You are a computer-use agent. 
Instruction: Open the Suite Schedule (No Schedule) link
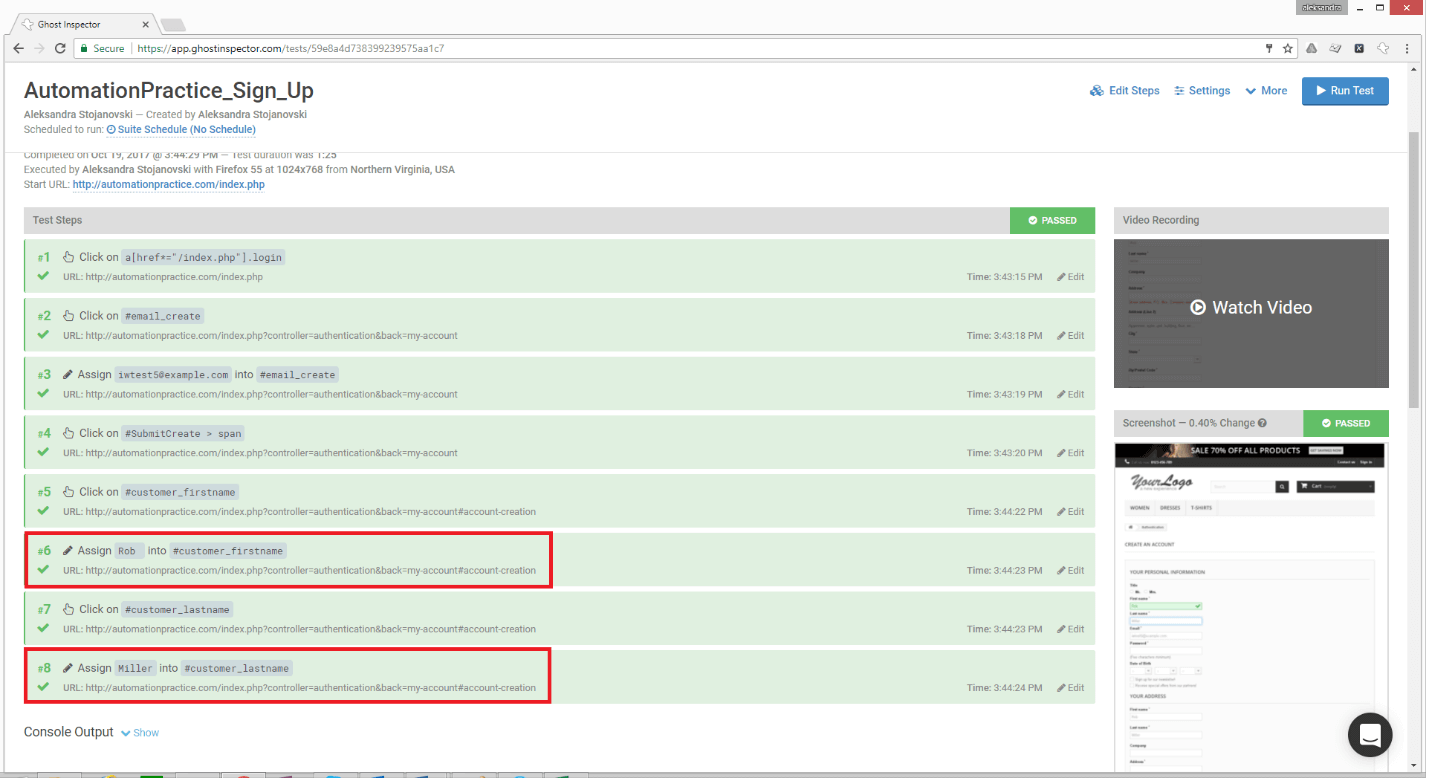(x=181, y=130)
